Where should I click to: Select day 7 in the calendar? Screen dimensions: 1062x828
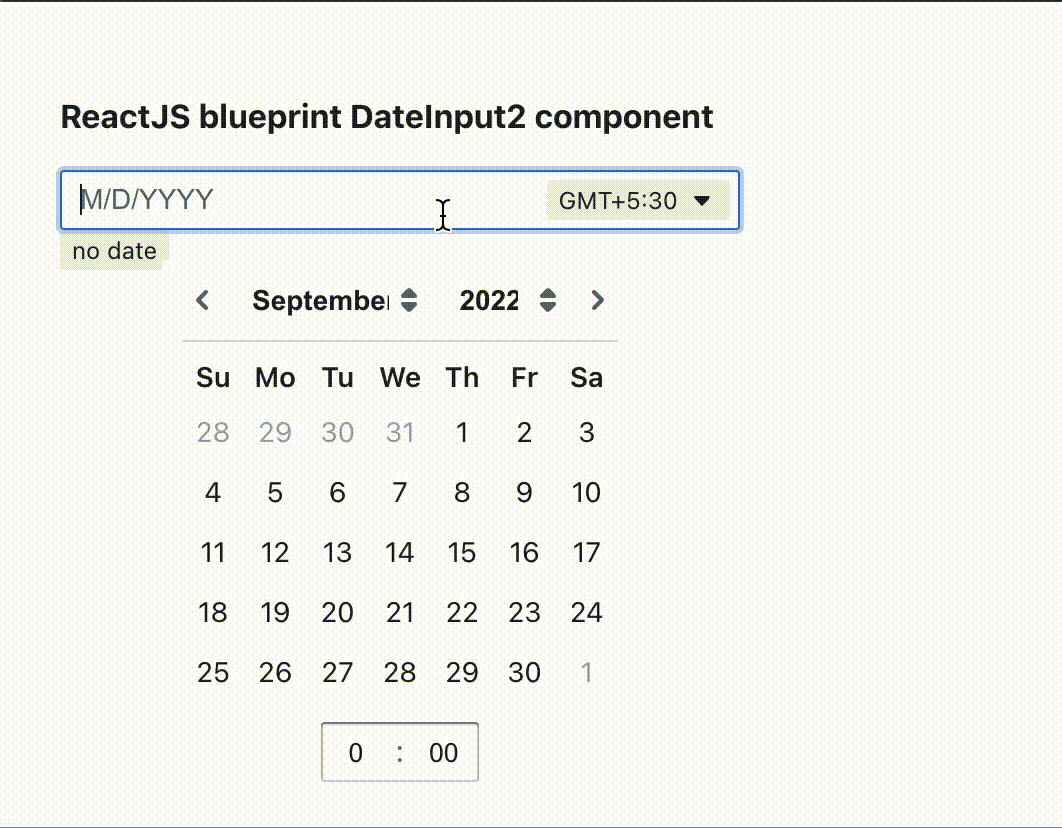click(400, 492)
